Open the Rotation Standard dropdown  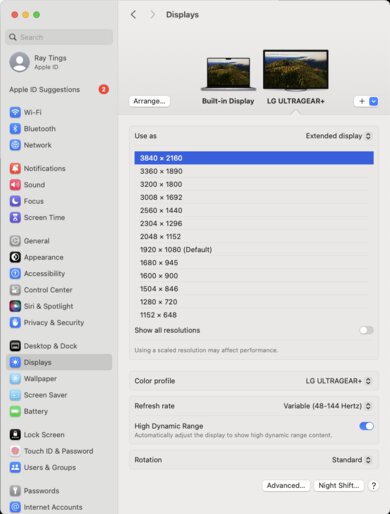(351, 460)
